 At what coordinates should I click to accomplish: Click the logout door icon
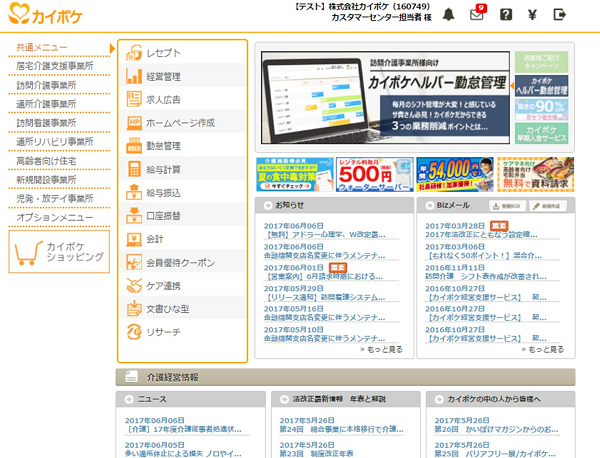559,15
